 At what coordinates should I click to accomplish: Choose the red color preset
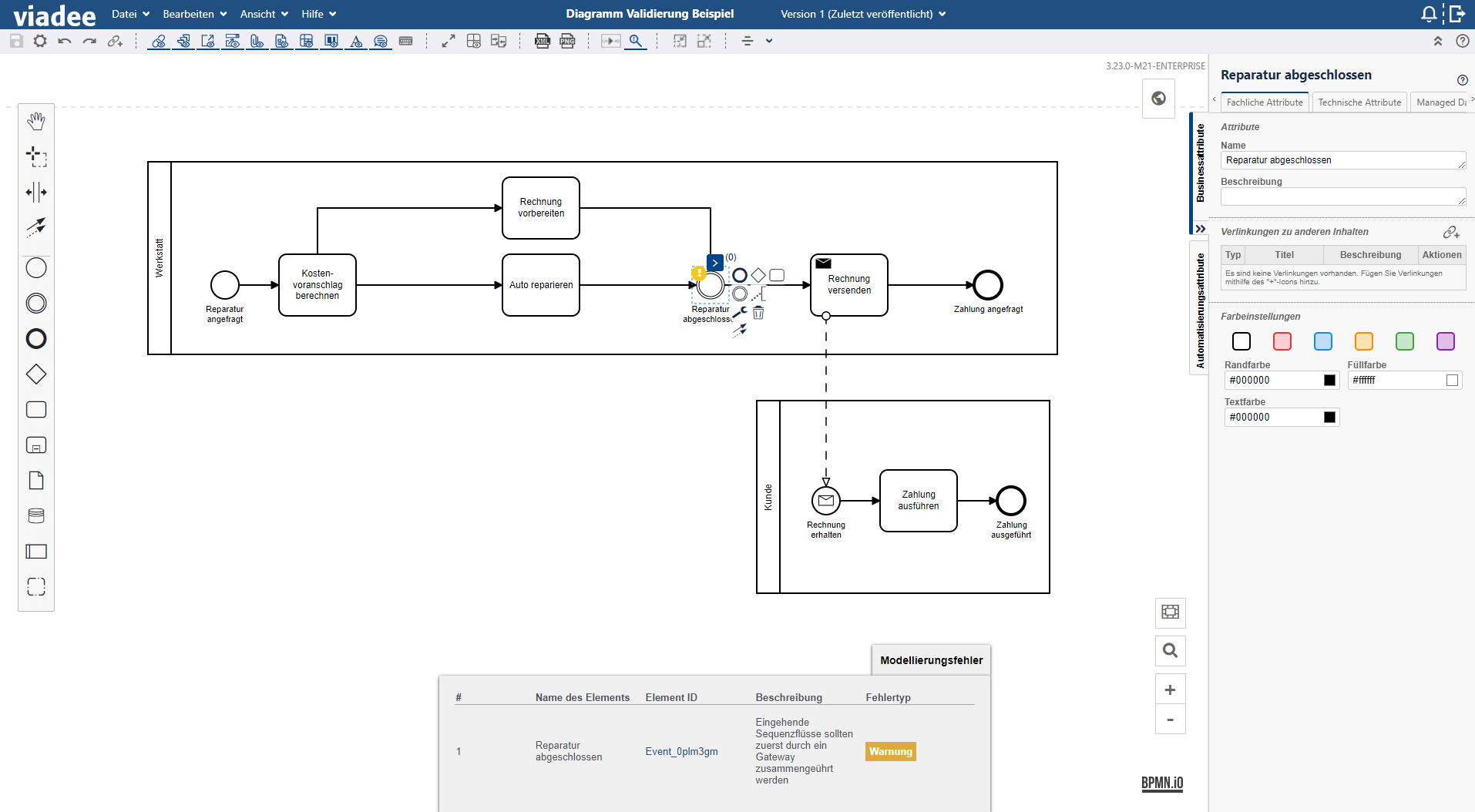1282,341
